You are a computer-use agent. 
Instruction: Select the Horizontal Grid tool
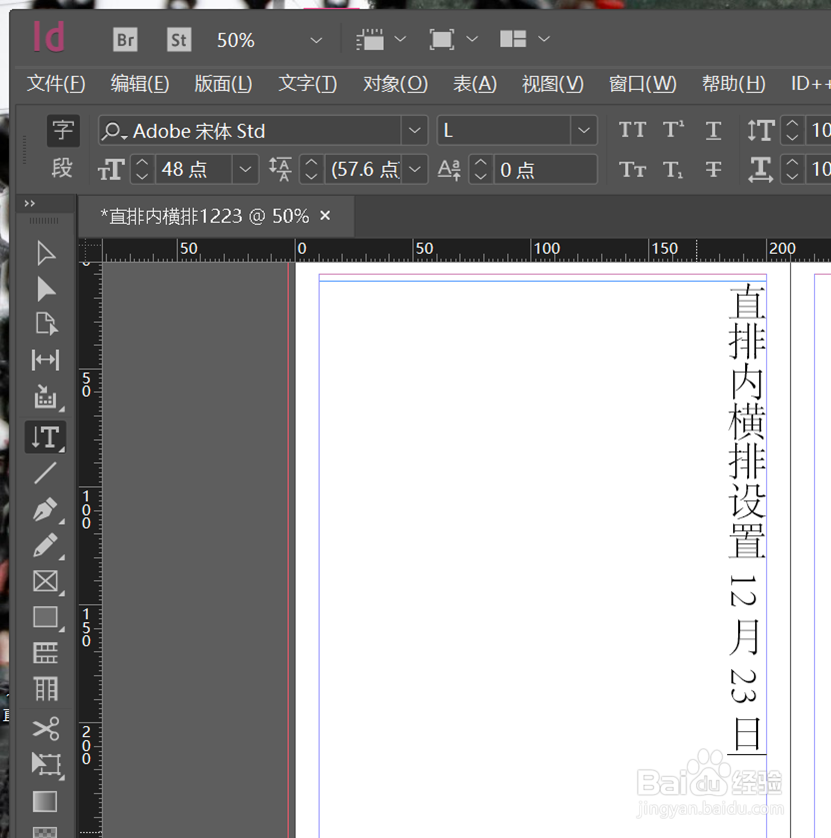pyautogui.click(x=45, y=653)
